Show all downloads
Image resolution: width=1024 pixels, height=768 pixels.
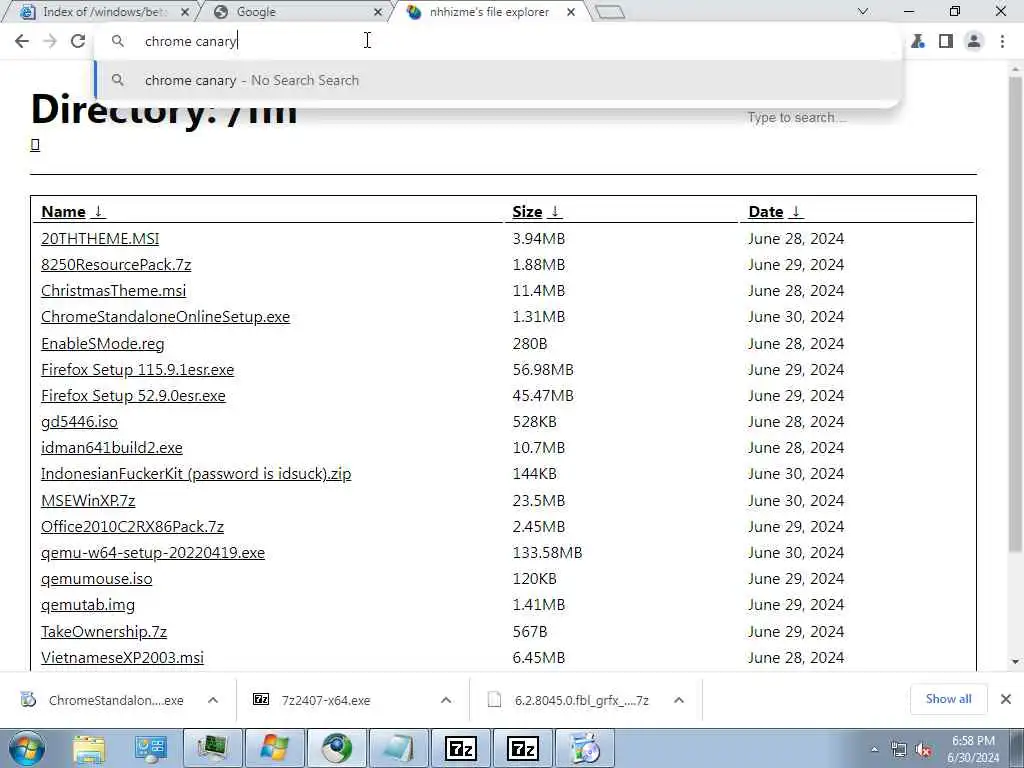pos(948,699)
